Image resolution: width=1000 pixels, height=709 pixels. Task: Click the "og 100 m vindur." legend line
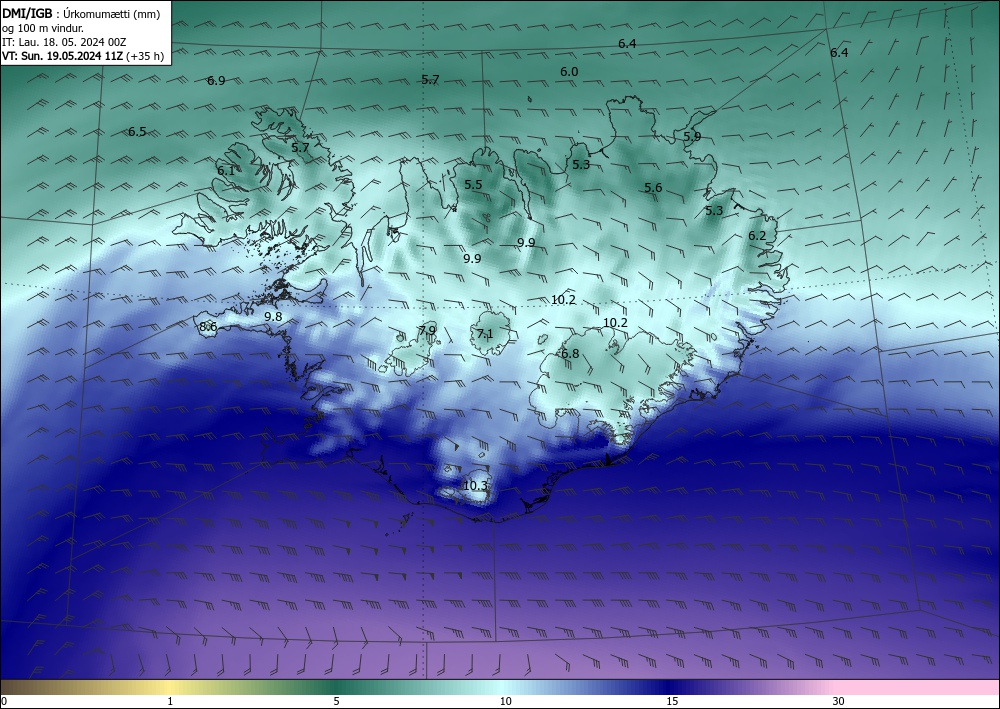[43, 28]
